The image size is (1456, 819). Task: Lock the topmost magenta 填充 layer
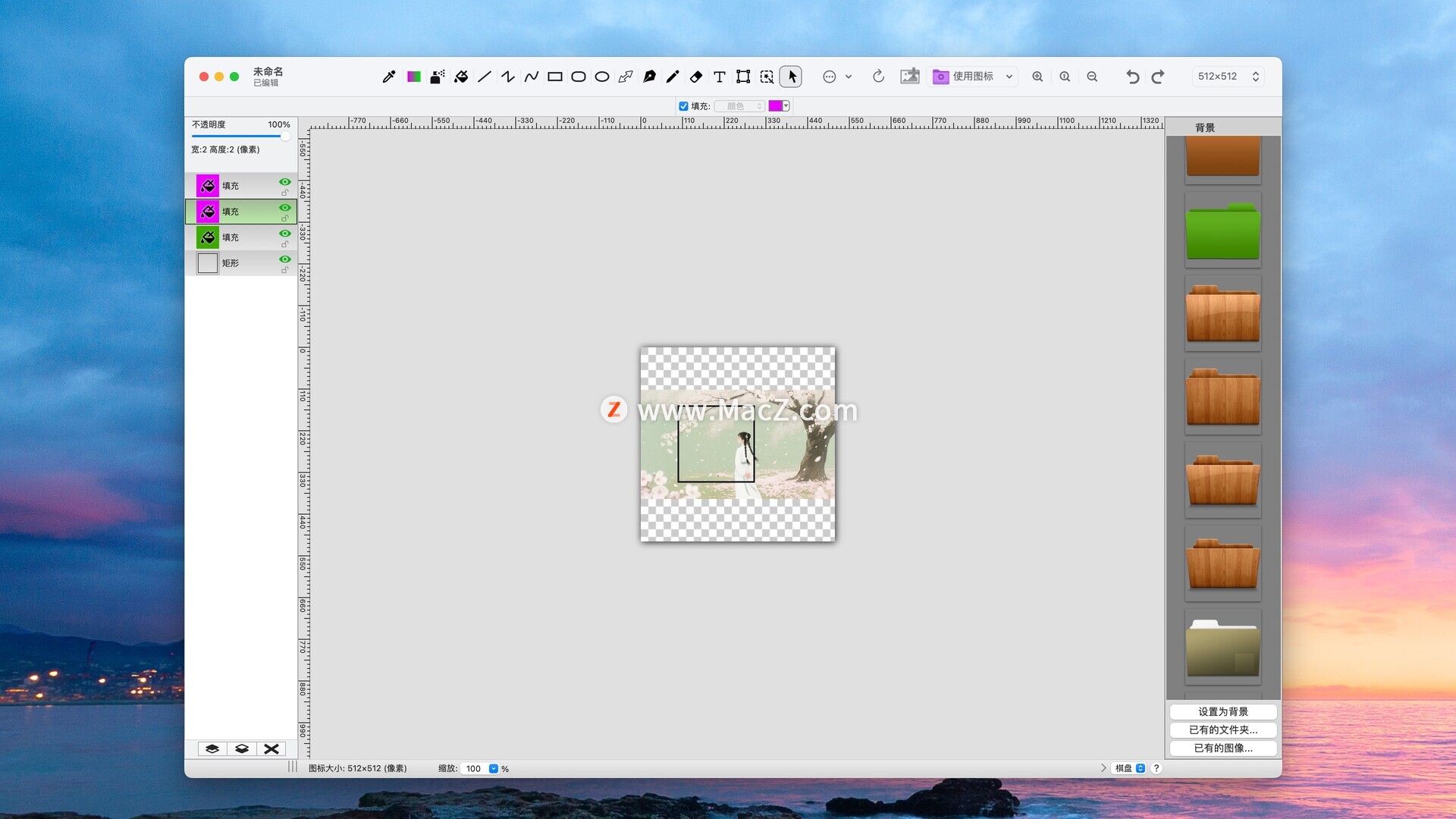pyautogui.click(x=285, y=193)
